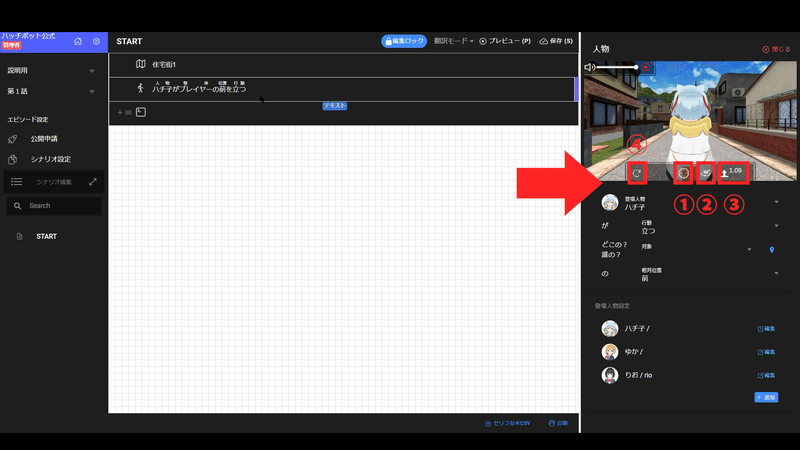
Task: Export via セリフ台本CSV link
Action: click(508, 423)
